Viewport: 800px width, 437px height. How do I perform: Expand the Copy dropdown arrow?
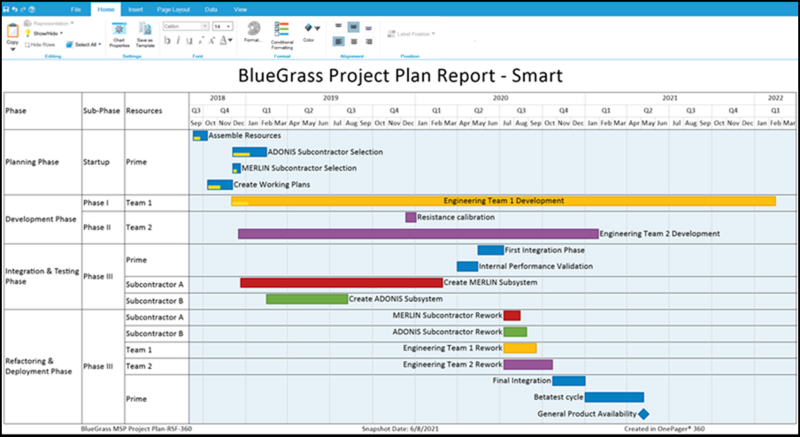[x=13, y=49]
